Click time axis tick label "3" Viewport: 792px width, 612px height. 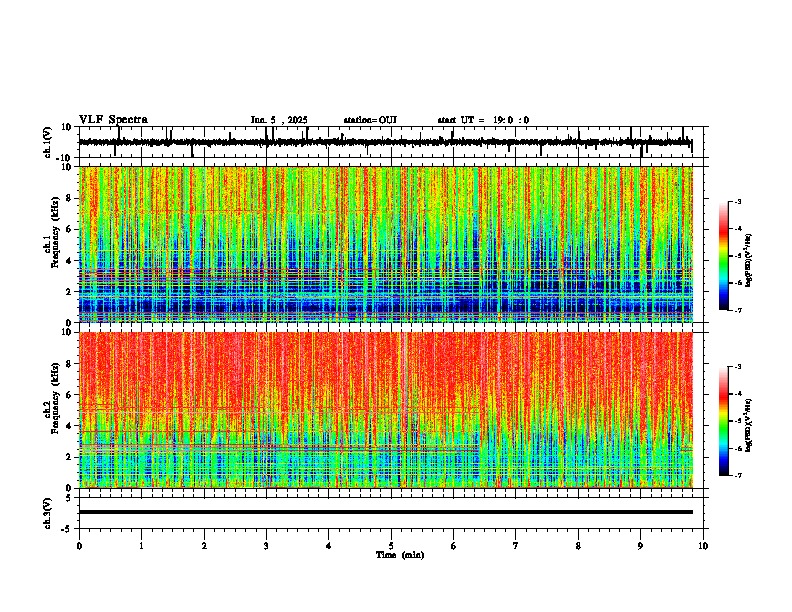click(x=266, y=546)
